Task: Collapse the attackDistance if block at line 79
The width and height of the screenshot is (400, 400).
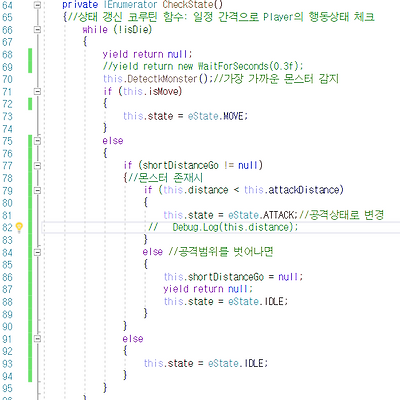Action: (x=37, y=190)
